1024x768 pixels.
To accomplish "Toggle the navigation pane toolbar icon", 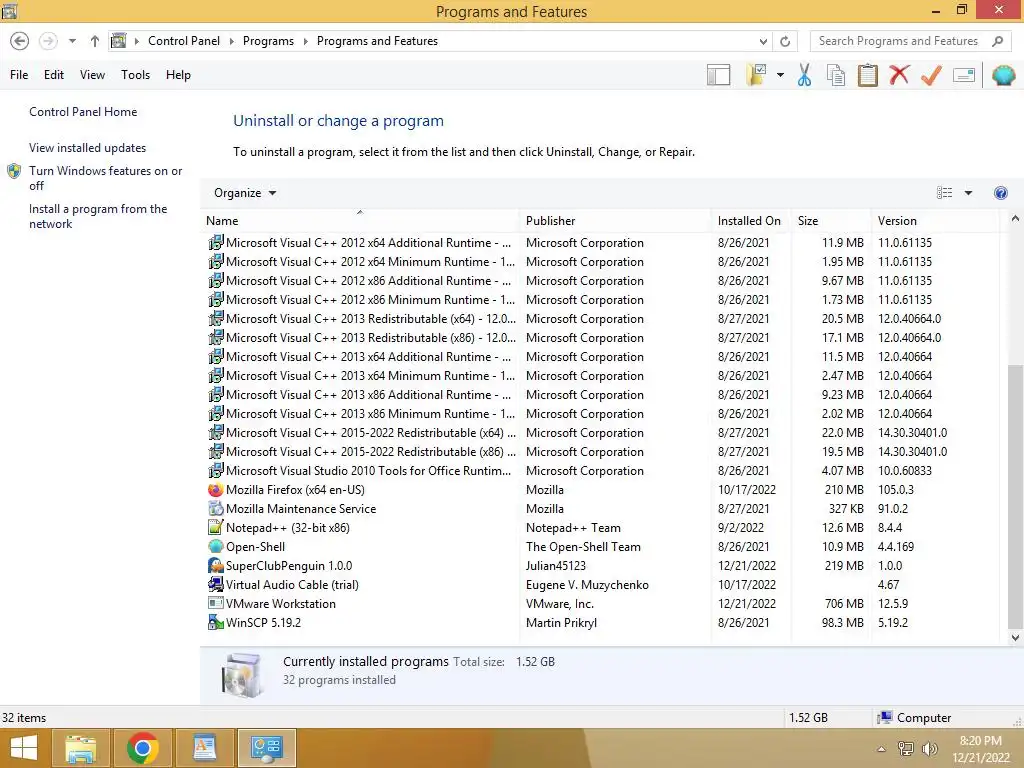I will (x=718, y=75).
